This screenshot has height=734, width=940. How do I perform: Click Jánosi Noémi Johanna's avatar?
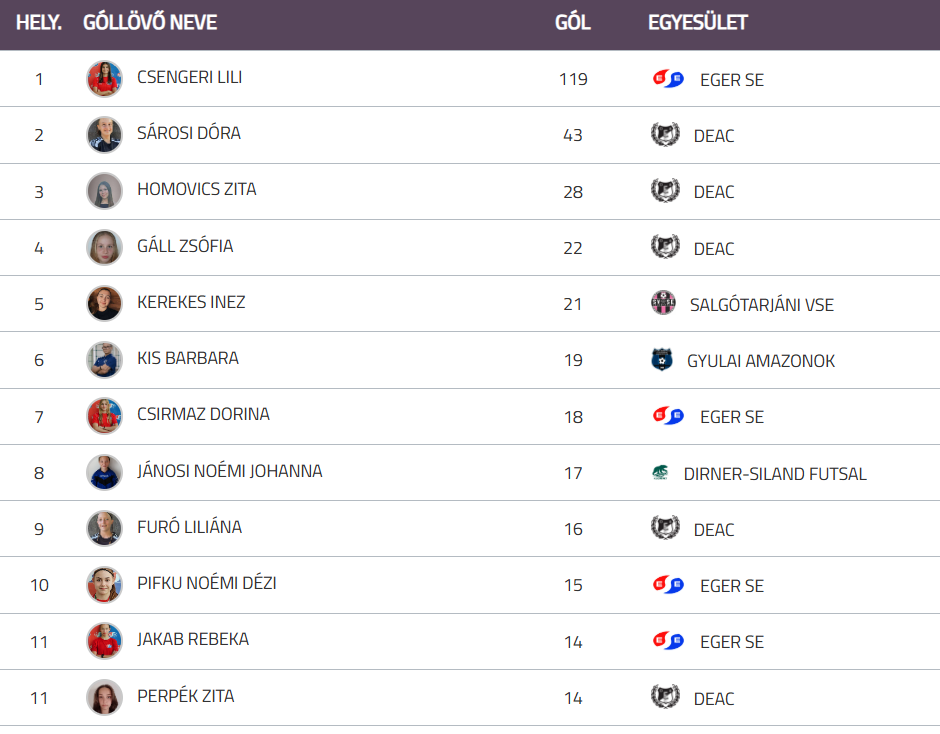pos(104,472)
